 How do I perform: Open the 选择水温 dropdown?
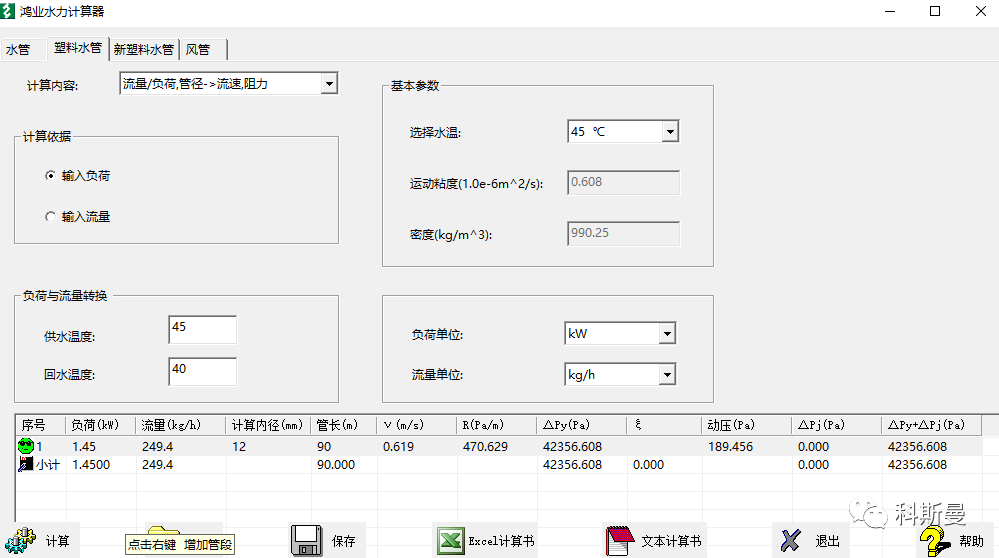(x=670, y=132)
